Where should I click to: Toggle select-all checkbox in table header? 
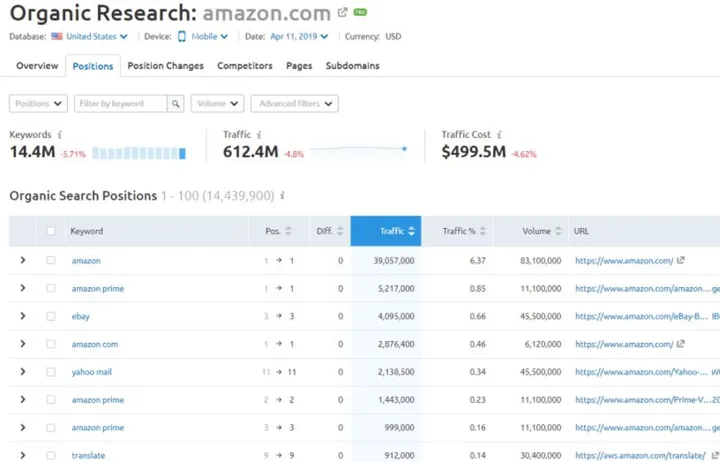[51, 231]
